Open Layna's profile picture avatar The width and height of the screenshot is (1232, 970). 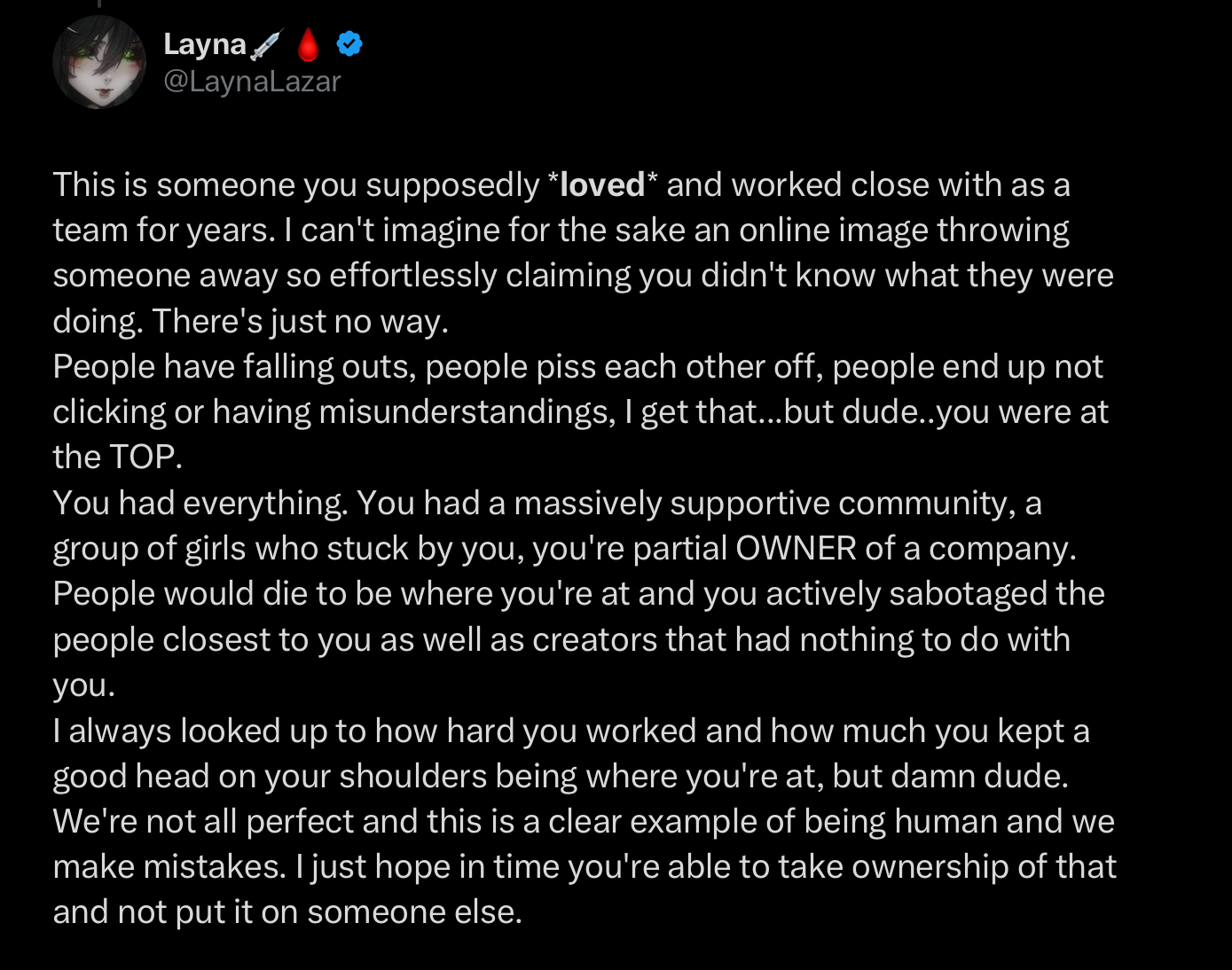click(x=99, y=62)
